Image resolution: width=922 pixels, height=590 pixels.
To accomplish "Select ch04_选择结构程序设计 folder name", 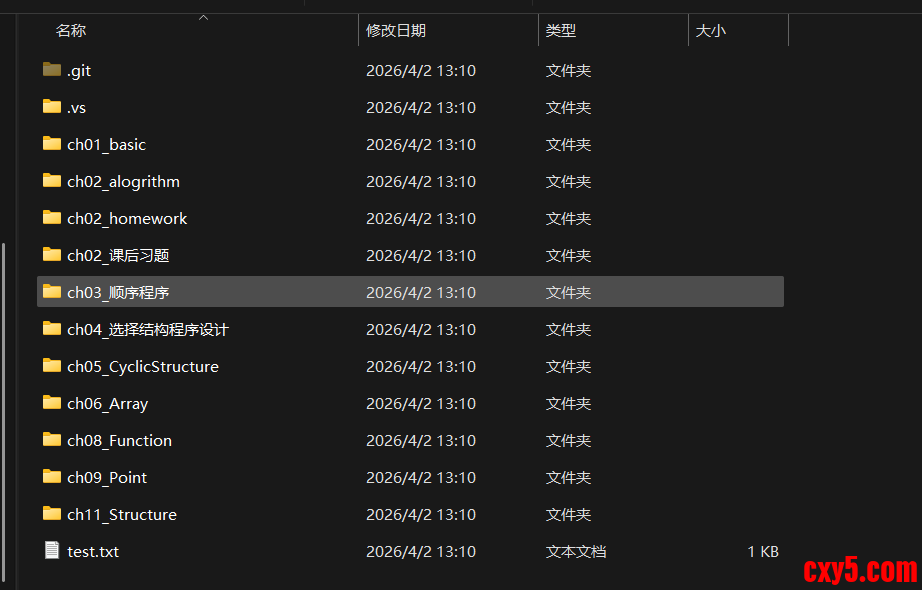I will coord(148,329).
